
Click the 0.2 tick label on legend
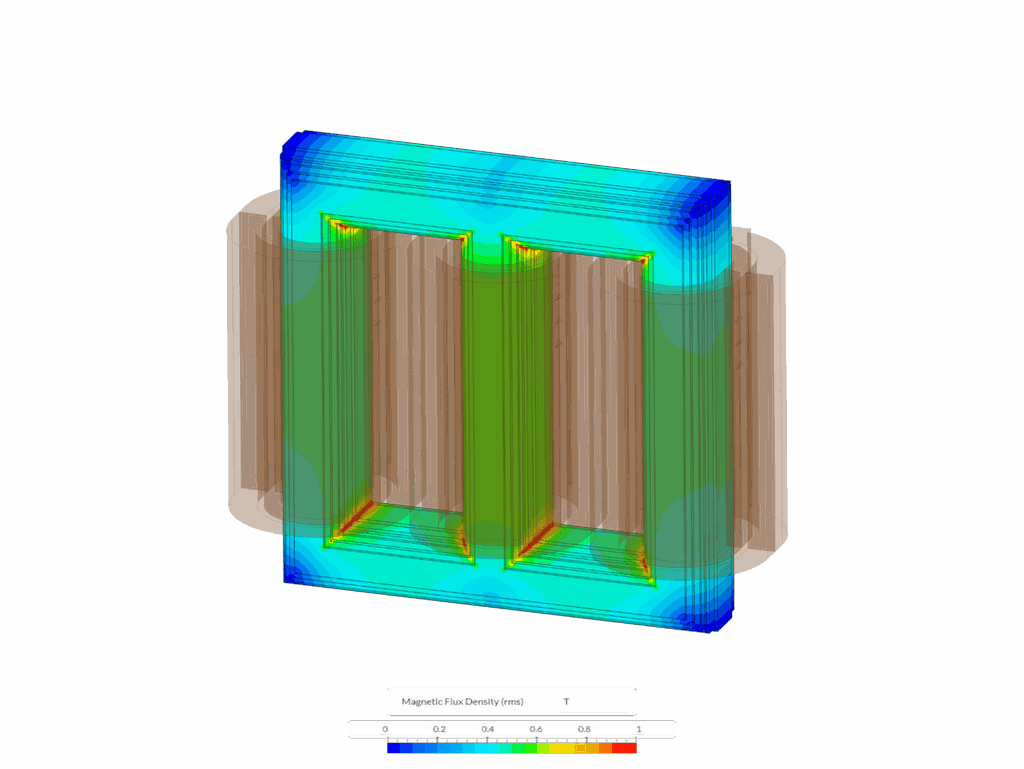point(439,730)
